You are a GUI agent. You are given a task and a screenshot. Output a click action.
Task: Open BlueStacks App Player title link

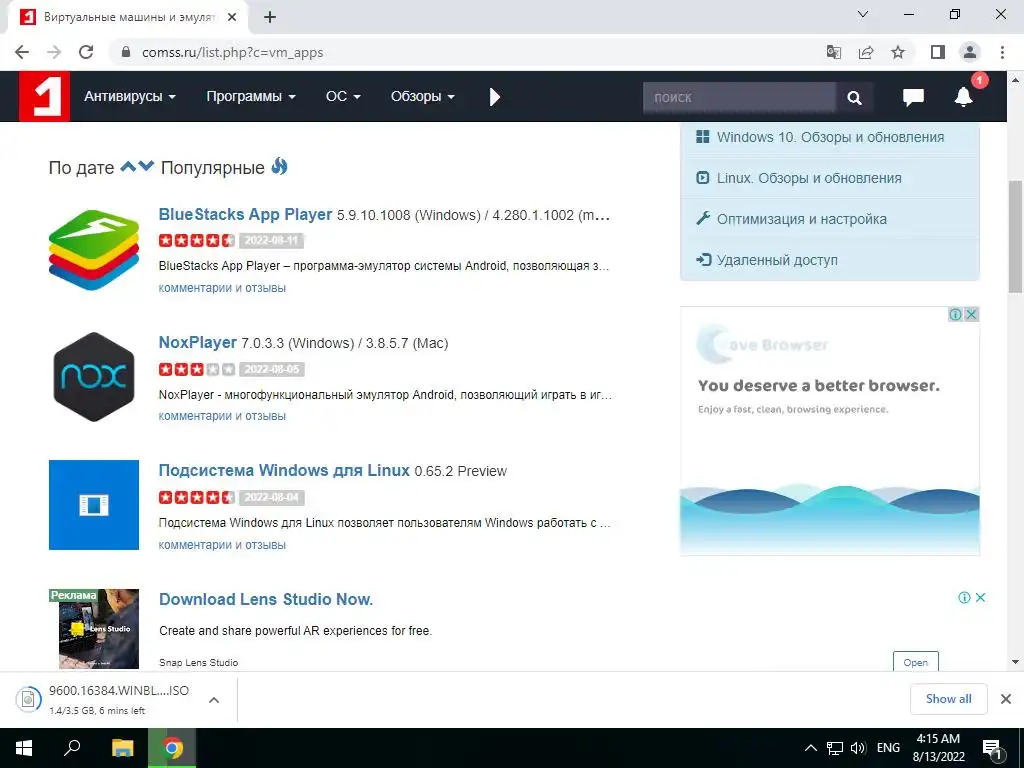(x=245, y=214)
